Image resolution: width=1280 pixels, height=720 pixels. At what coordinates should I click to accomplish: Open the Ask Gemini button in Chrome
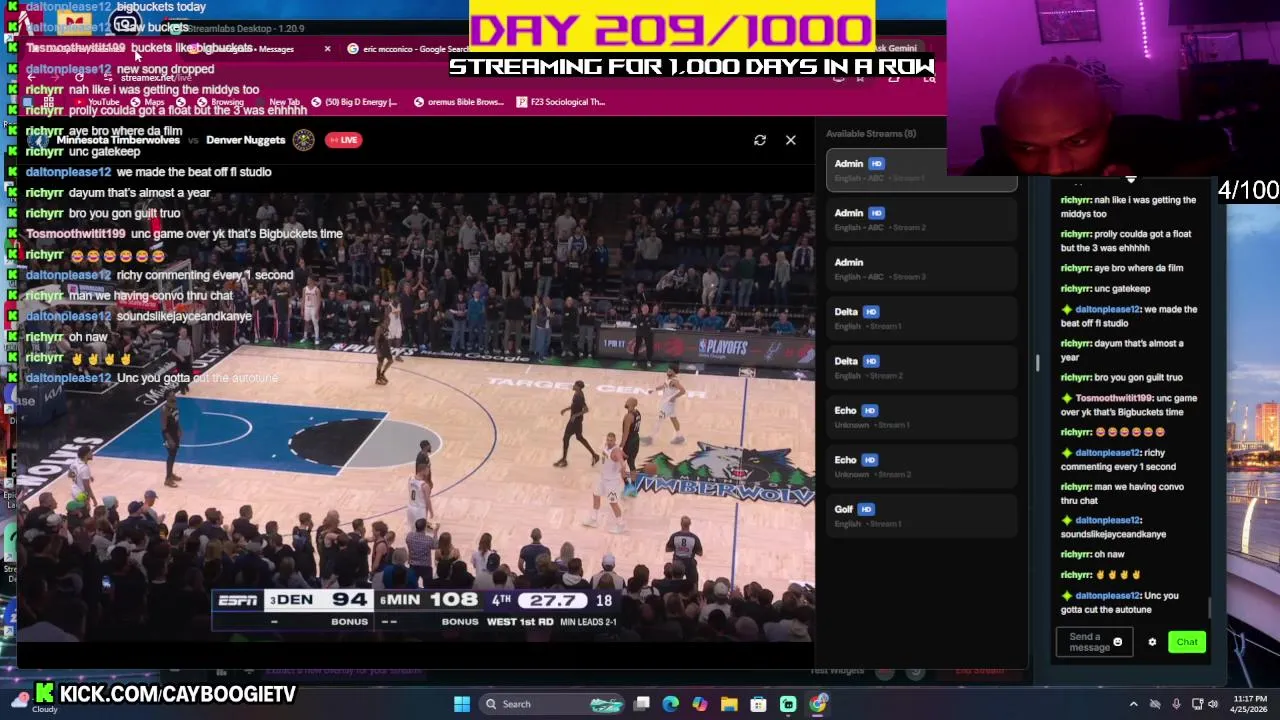click(895, 48)
